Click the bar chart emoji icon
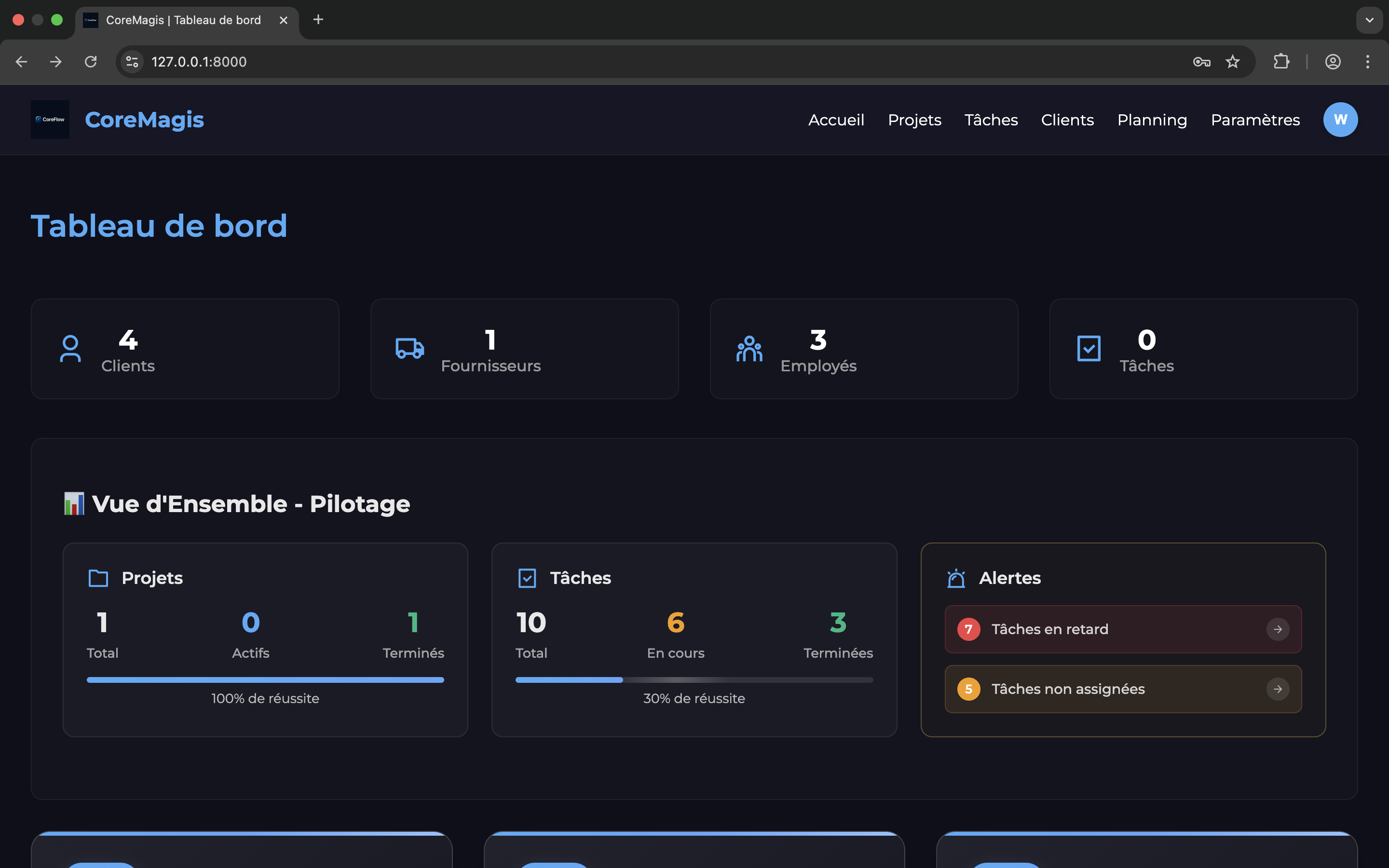Viewport: 1389px width, 868px height. [x=74, y=503]
